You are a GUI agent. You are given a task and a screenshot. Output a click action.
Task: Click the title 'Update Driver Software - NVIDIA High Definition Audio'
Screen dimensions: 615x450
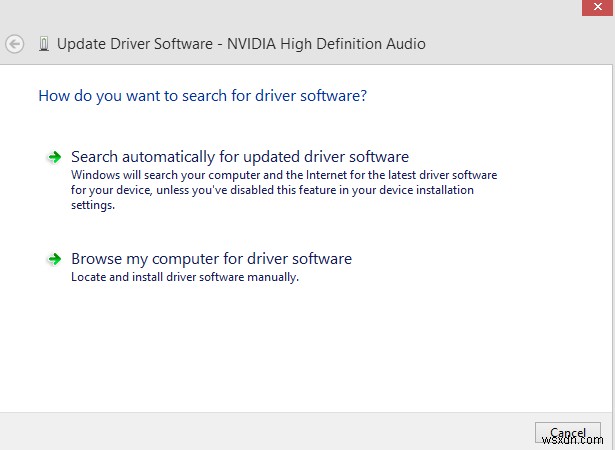pos(241,44)
